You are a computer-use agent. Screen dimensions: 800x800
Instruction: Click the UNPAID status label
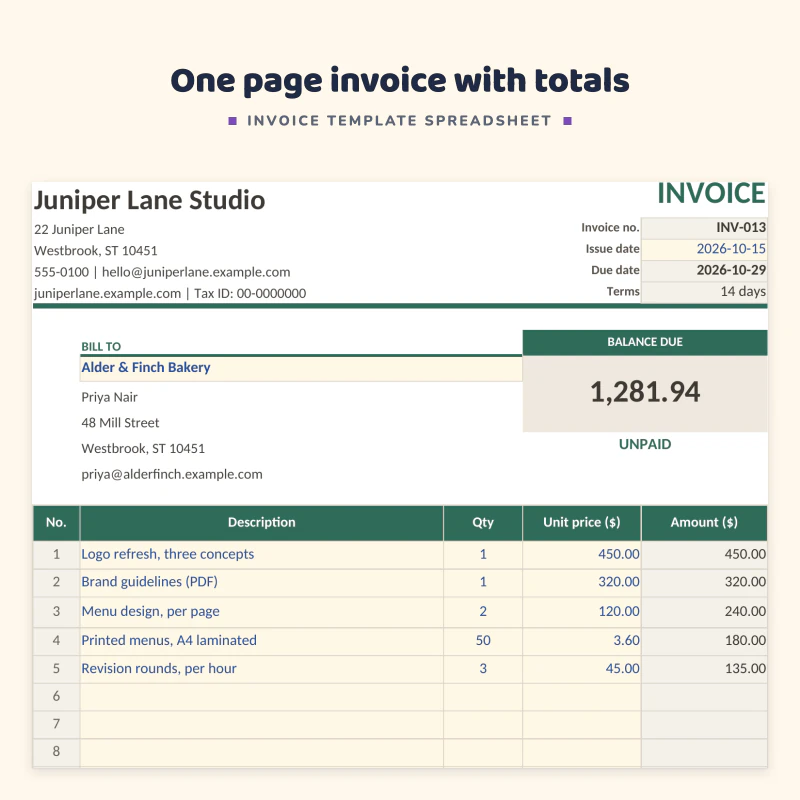(645, 444)
